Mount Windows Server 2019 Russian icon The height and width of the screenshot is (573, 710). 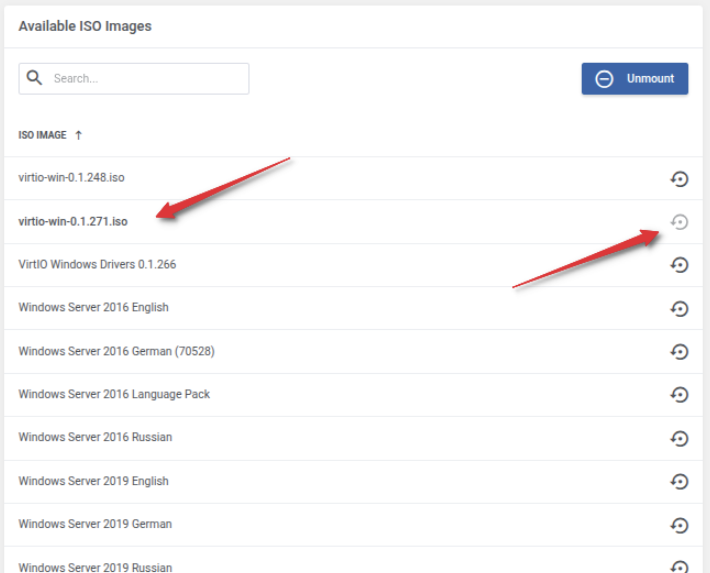679,567
